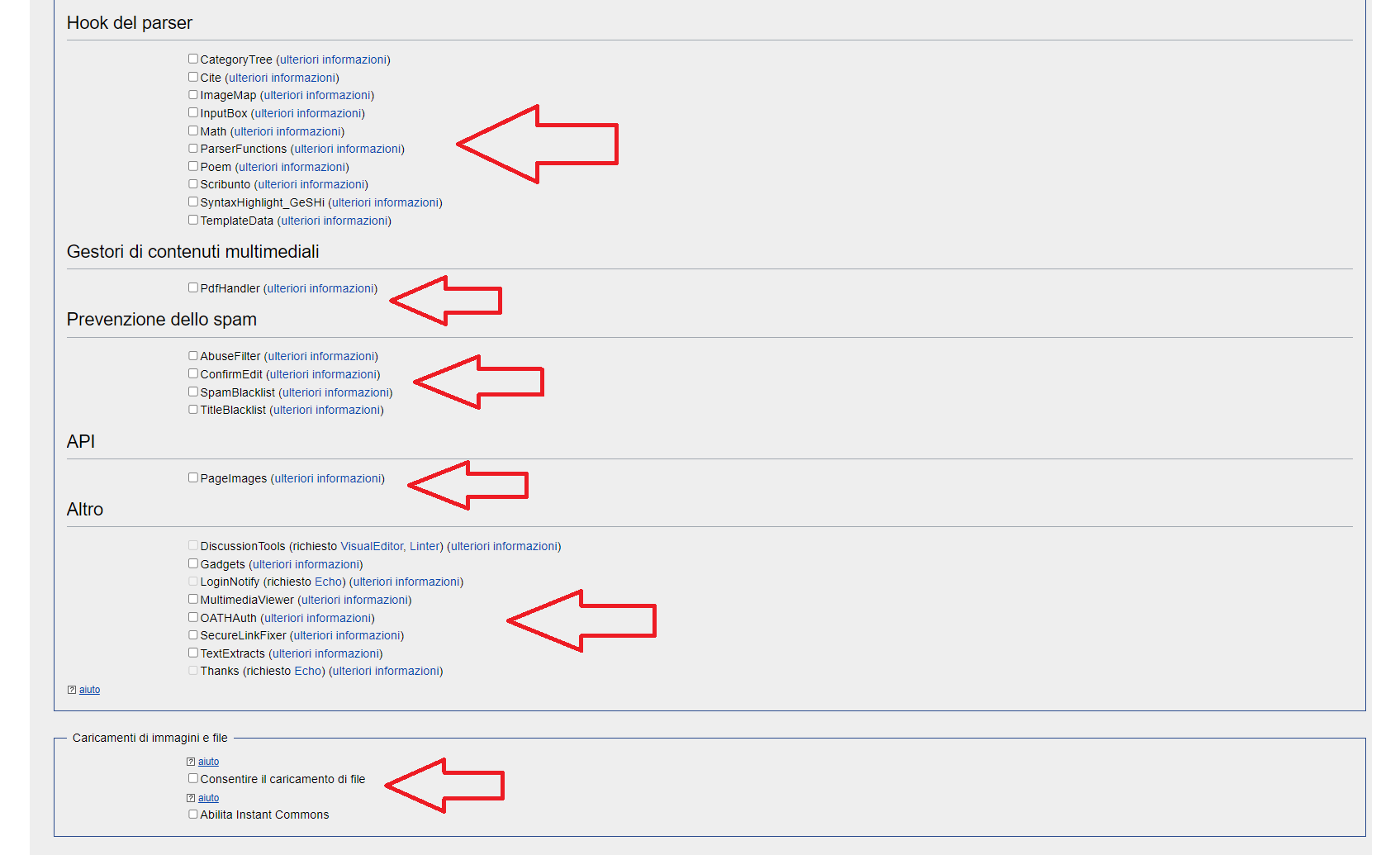
Task: Open ulteriori informazioni for Math
Action: [x=287, y=131]
